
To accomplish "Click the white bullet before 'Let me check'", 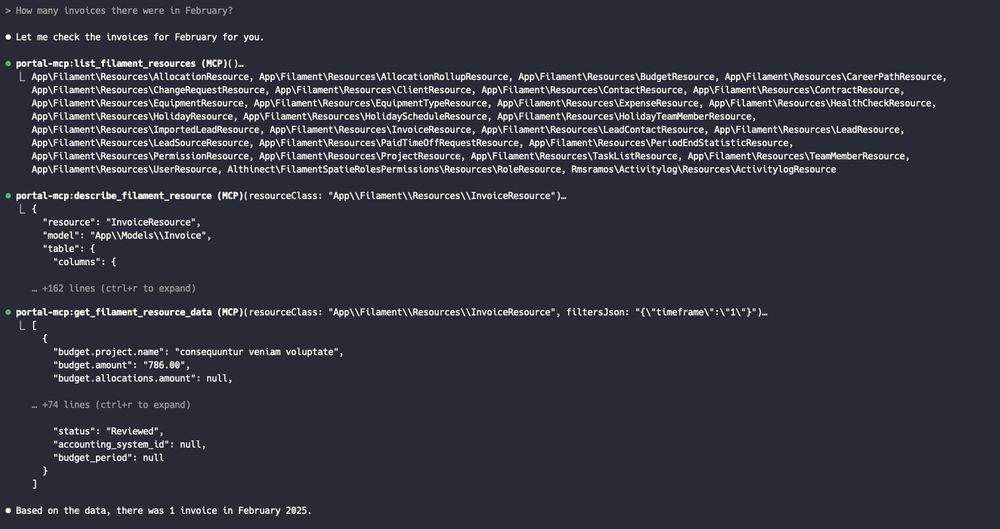I will click(8, 37).
